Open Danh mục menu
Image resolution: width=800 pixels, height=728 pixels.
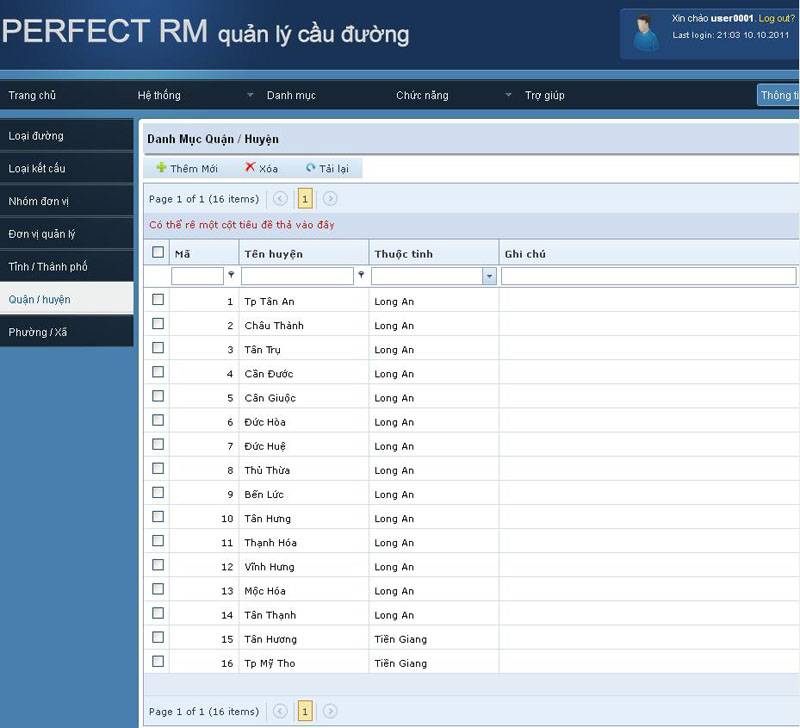[x=291, y=95]
